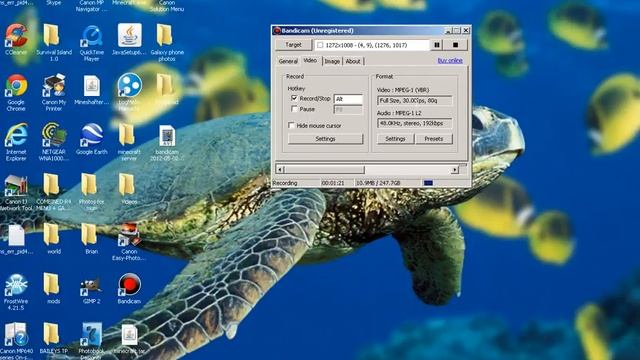Launch Google Earth from desktop
Viewport: 640px width, 360px height.
pyautogui.click(x=91, y=139)
